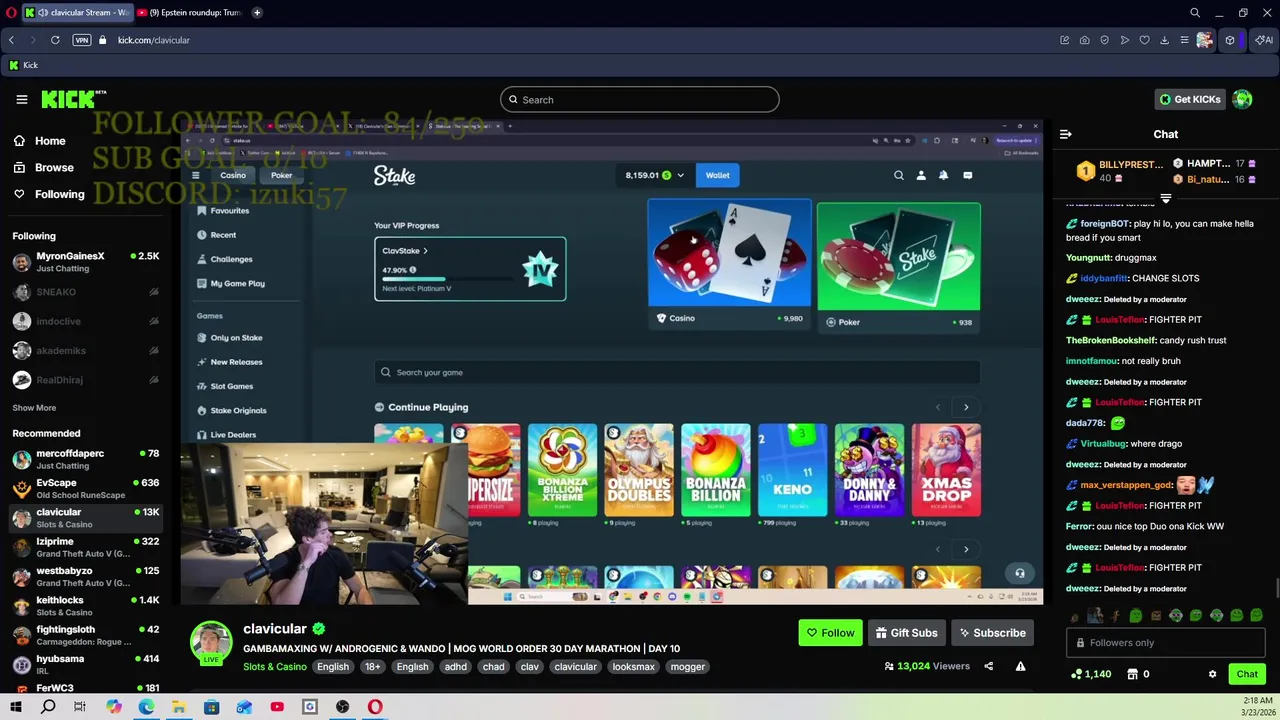Image resolution: width=1280 pixels, height=720 pixels.
Task: Follow the clavicular channel
Action: (x=830, y=633)
